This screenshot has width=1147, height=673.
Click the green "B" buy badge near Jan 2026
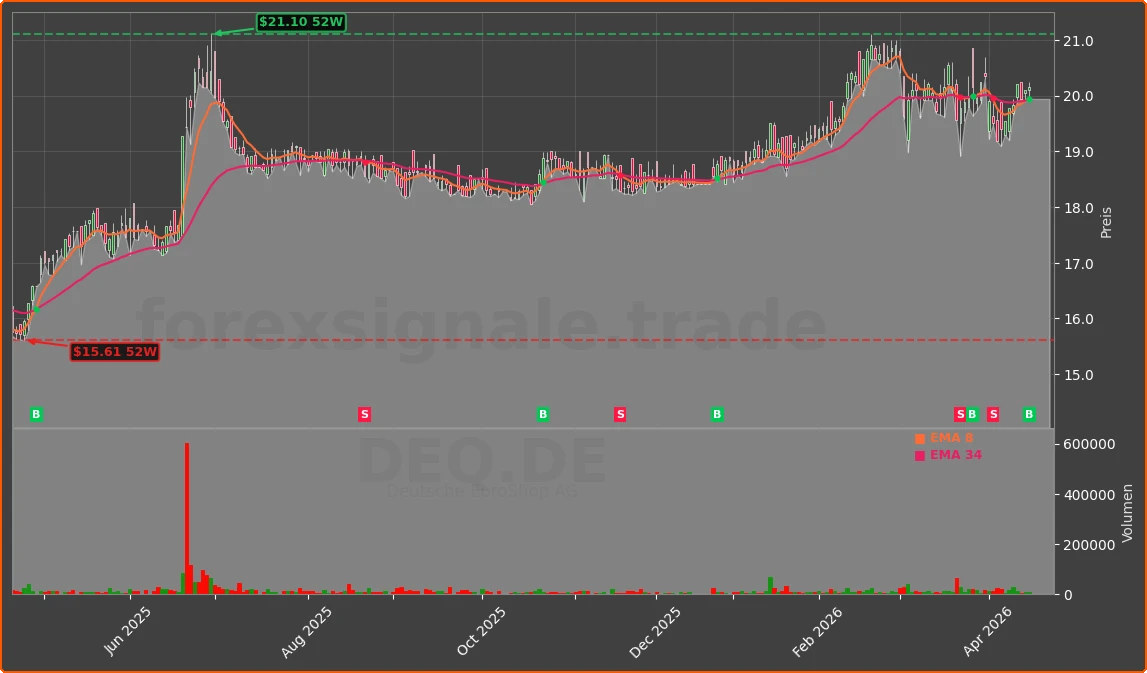[716, 413]
